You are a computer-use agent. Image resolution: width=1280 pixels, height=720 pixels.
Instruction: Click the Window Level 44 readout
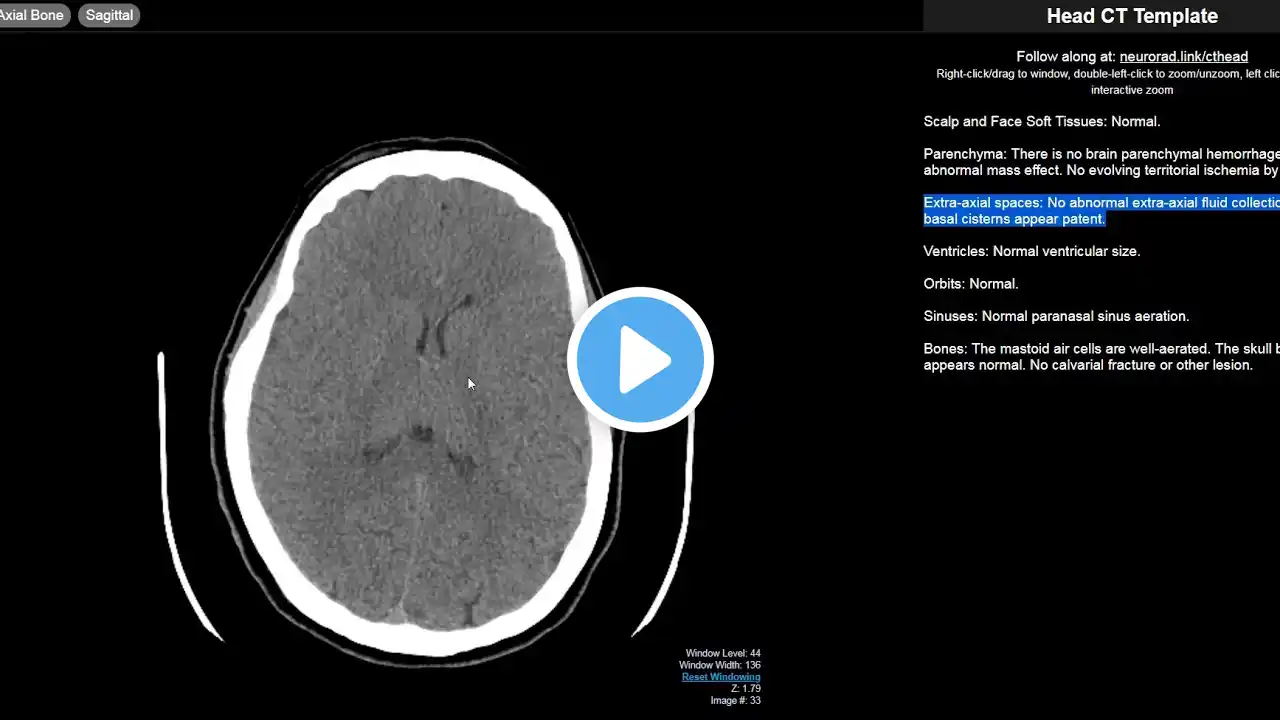coord(722,653)
